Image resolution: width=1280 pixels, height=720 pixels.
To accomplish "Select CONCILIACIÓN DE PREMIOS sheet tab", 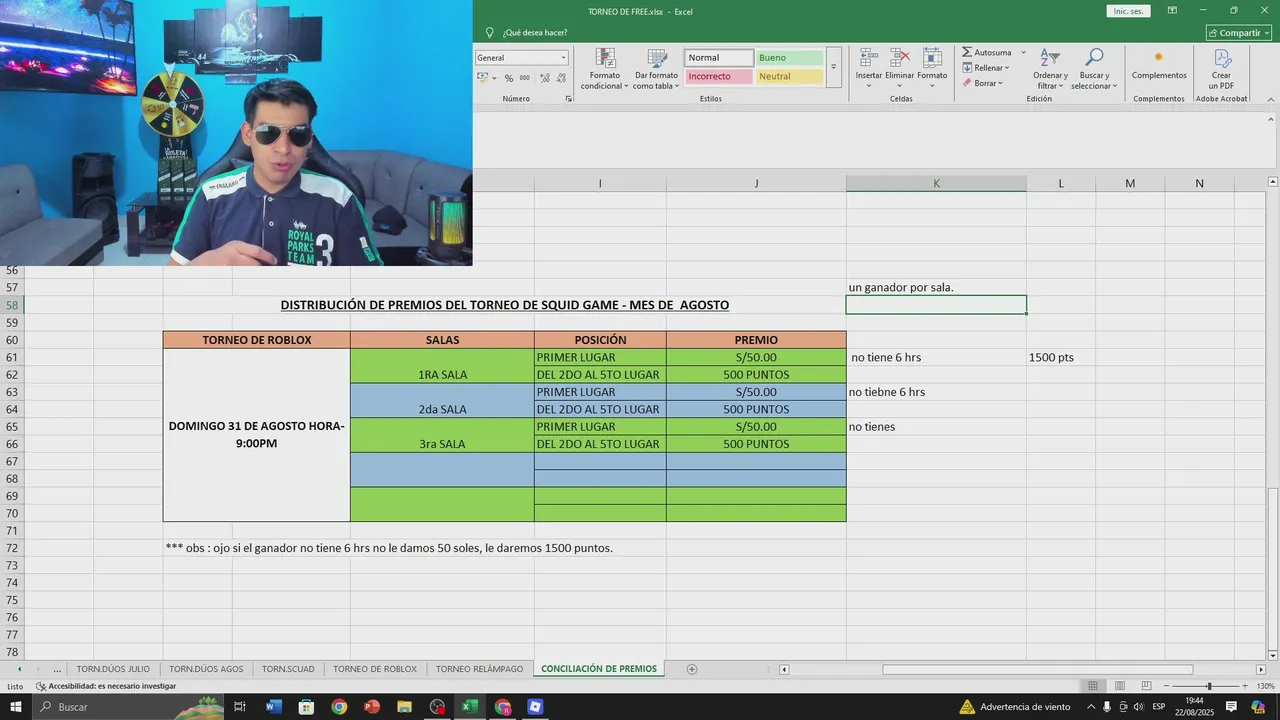I will coord(599,669).
